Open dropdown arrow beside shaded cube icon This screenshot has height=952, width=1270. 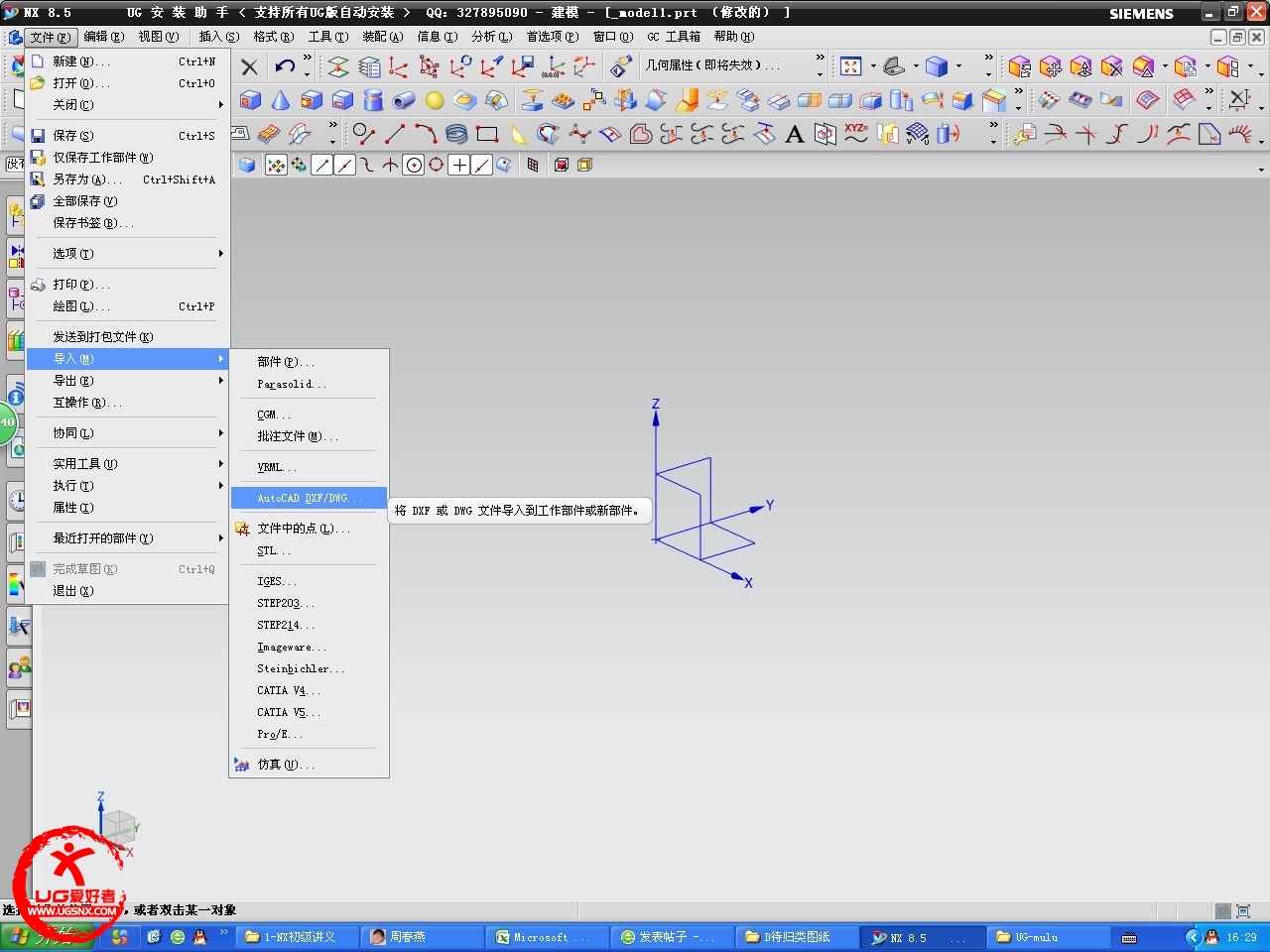(x=958, y=66)
